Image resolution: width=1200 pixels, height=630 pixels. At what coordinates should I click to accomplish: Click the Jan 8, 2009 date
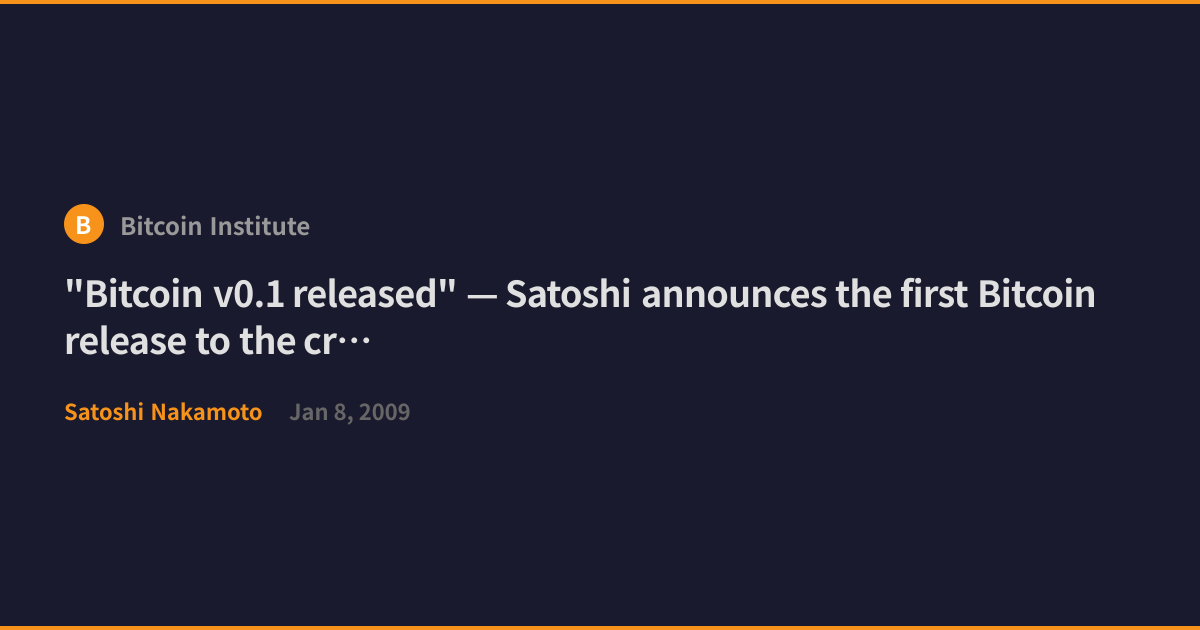349,412
